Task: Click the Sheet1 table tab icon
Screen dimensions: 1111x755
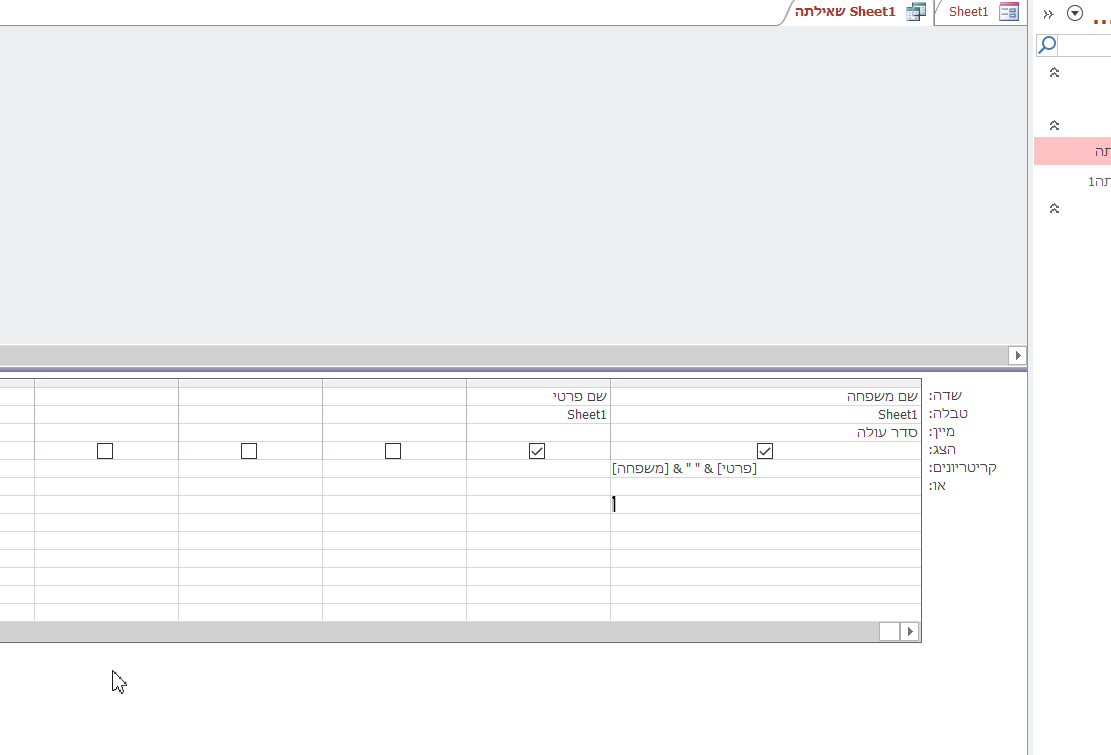Action: (x=1009, y=12)
